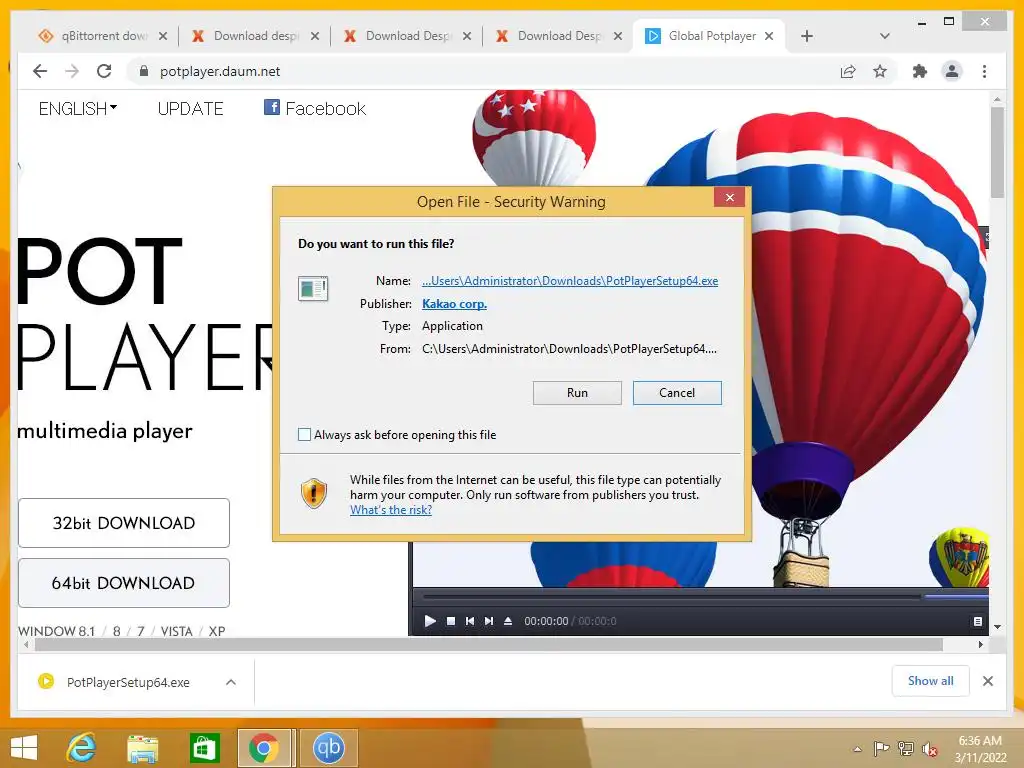
Task: Open the PotPlayerSetup64.exe download item
Action: tap(128, 682)
